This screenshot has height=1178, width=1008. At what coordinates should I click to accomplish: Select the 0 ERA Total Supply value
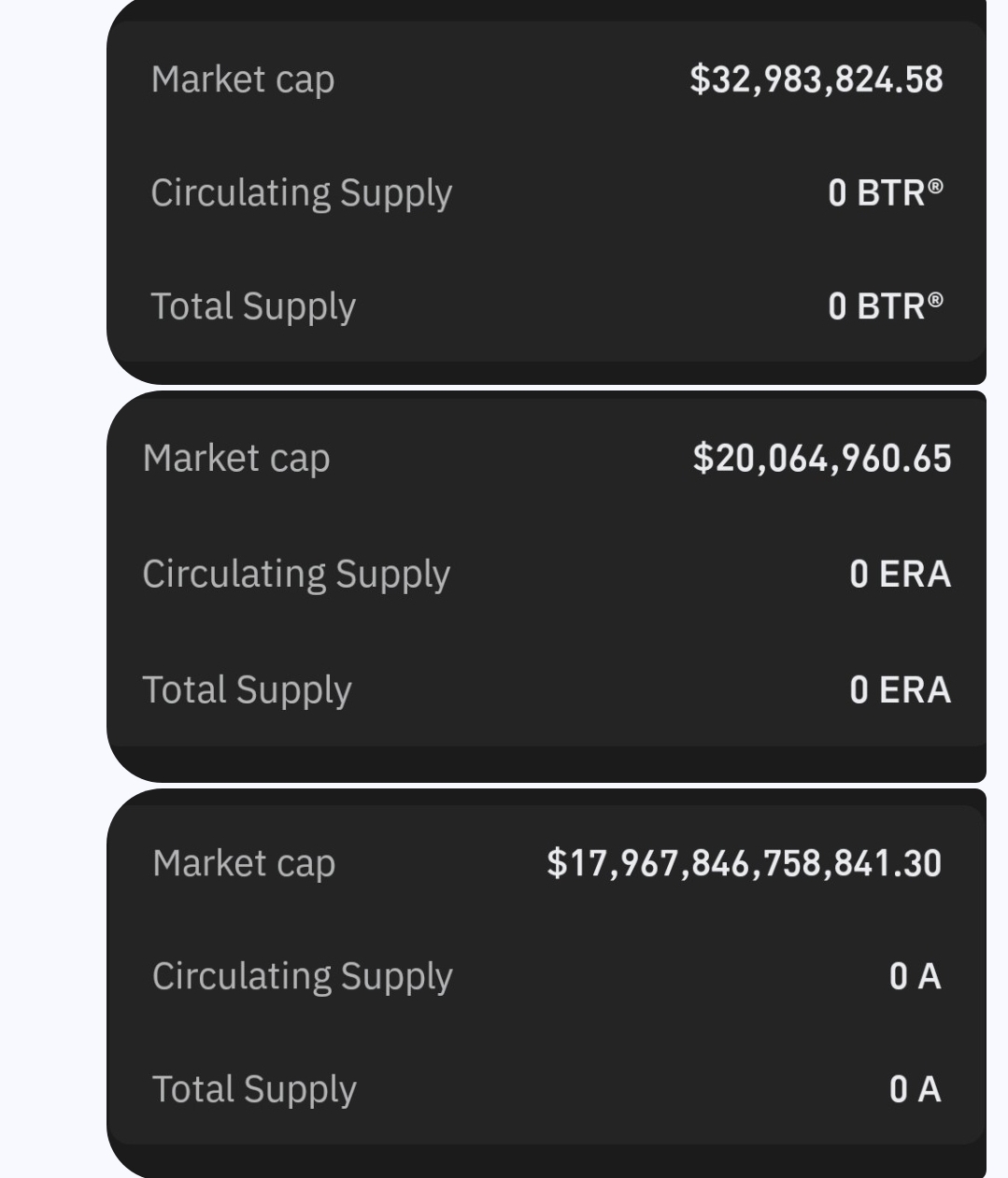point(900,689)
